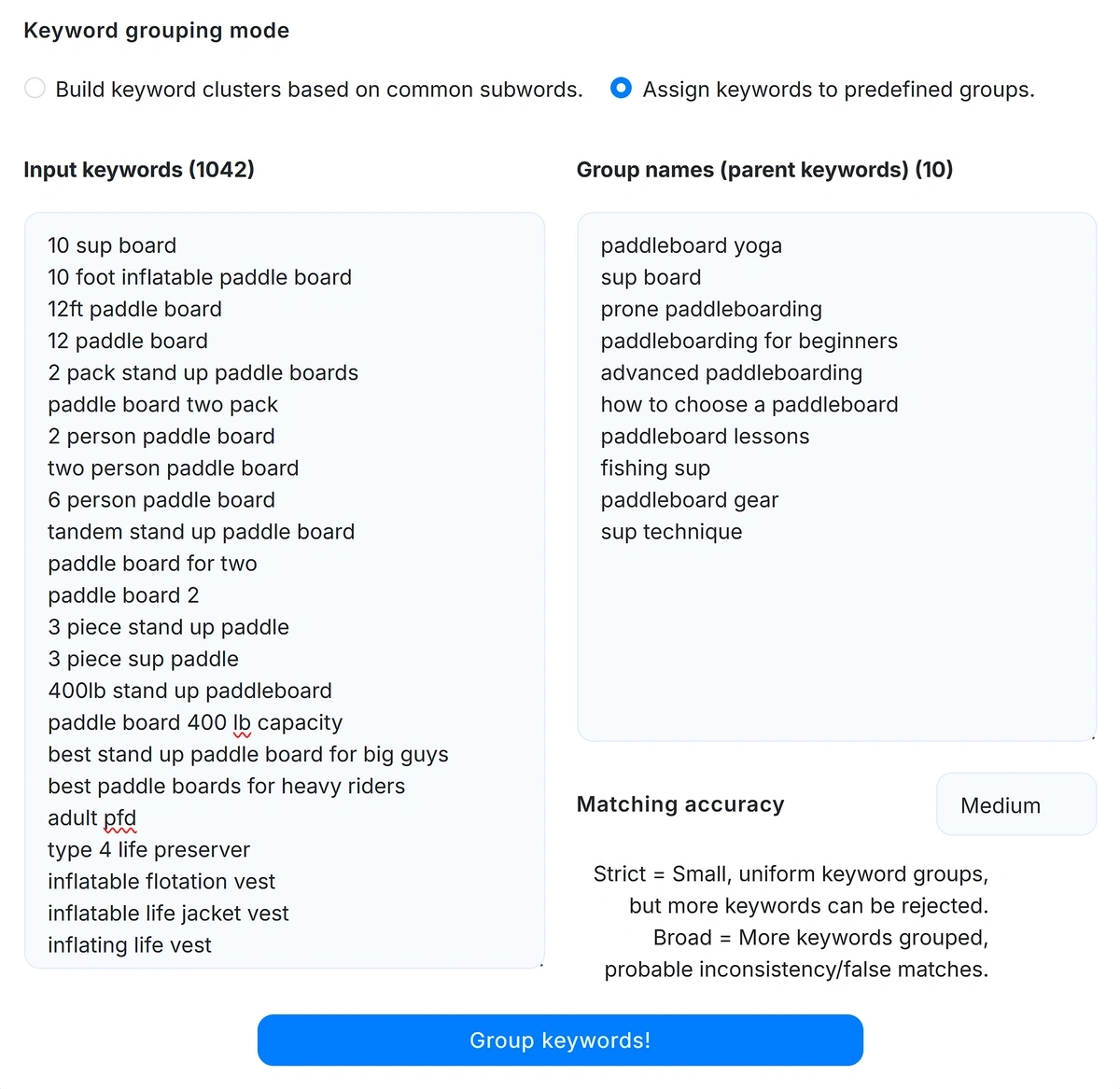
Task: Click the 'inflating life vest' keyword line
Action: click(130, 945)
